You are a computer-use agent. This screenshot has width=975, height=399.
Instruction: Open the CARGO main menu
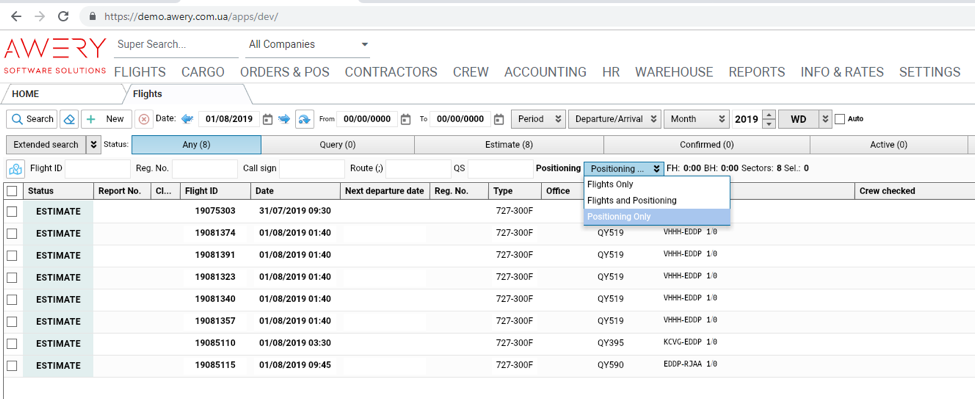pyautogui.click(x=203, y=72)
